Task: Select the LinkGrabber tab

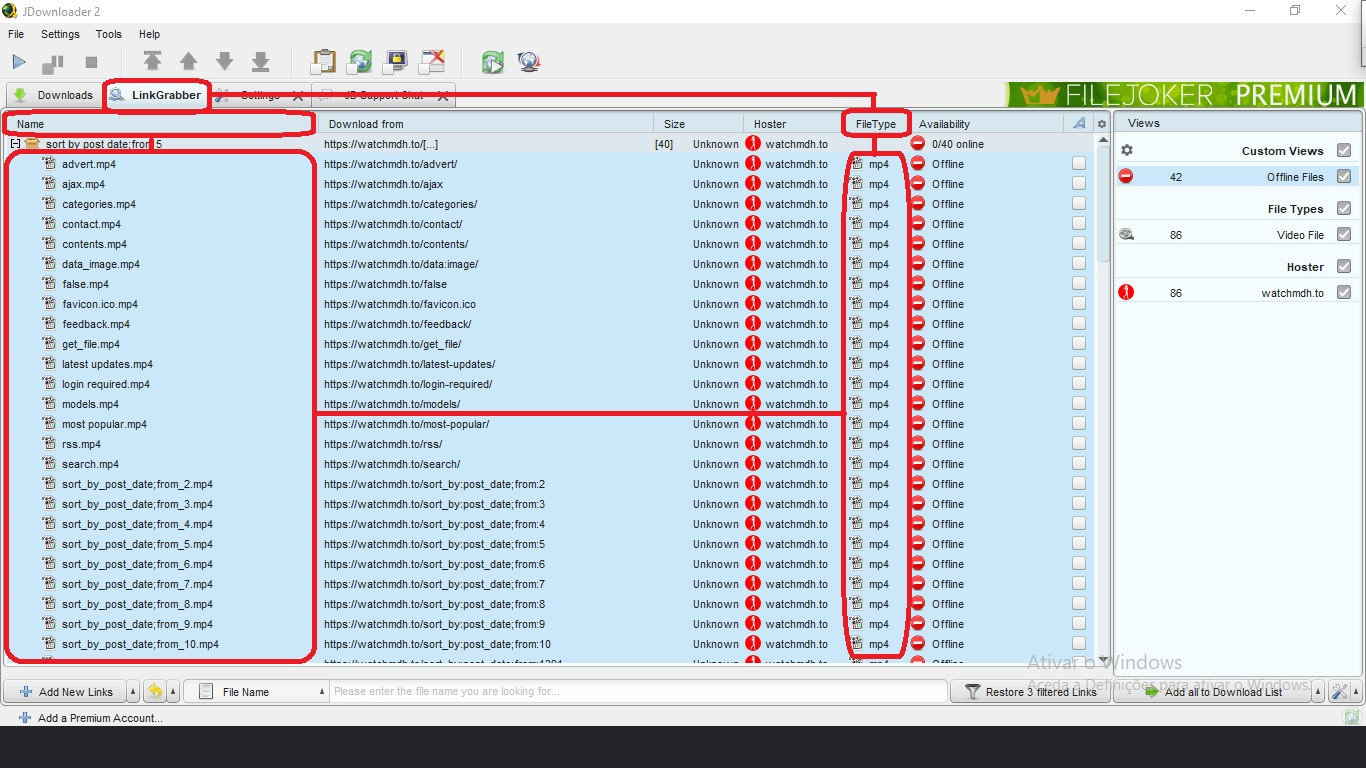Action: [x=155, y=95]
